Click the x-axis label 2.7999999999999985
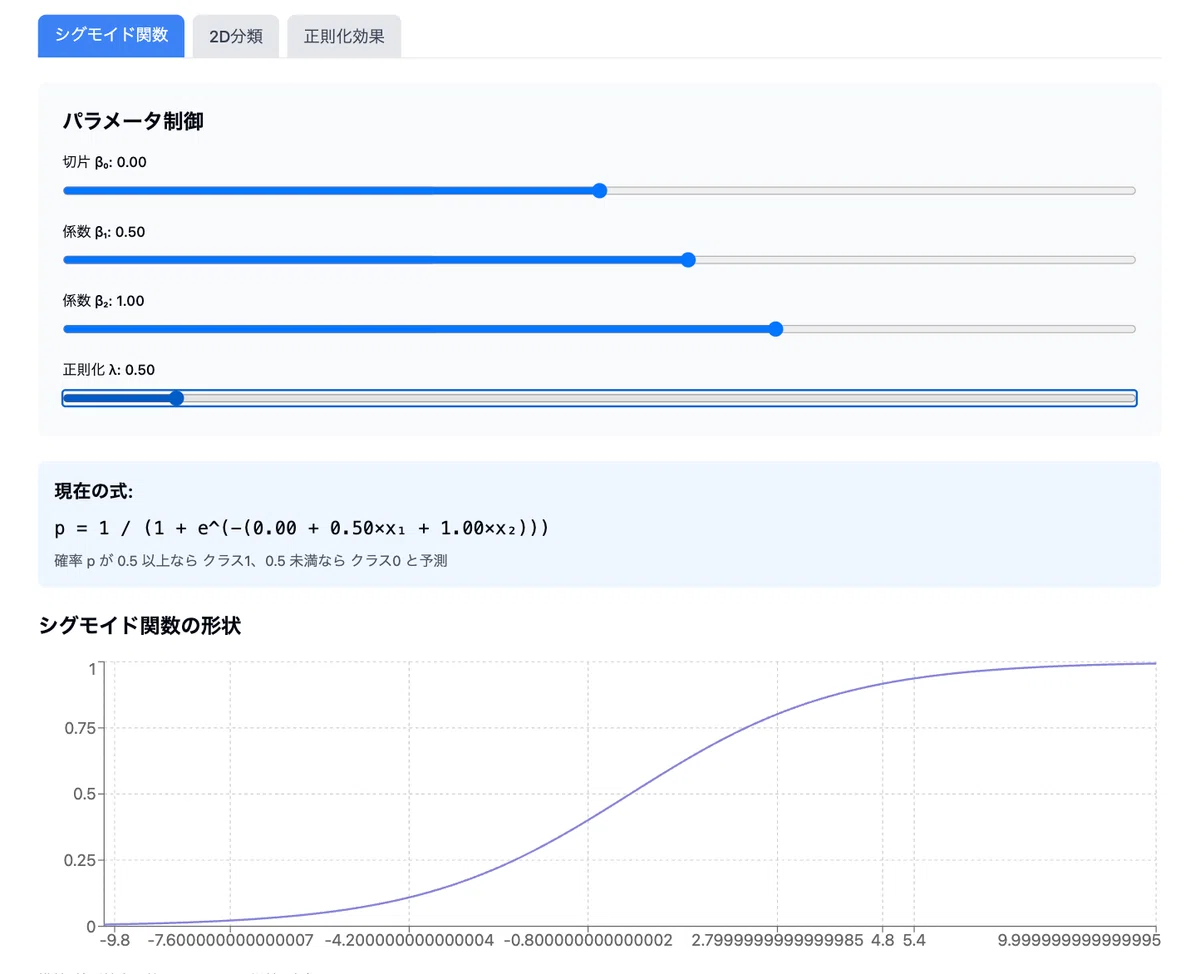The image size is (1200, 974). point(777,940)
